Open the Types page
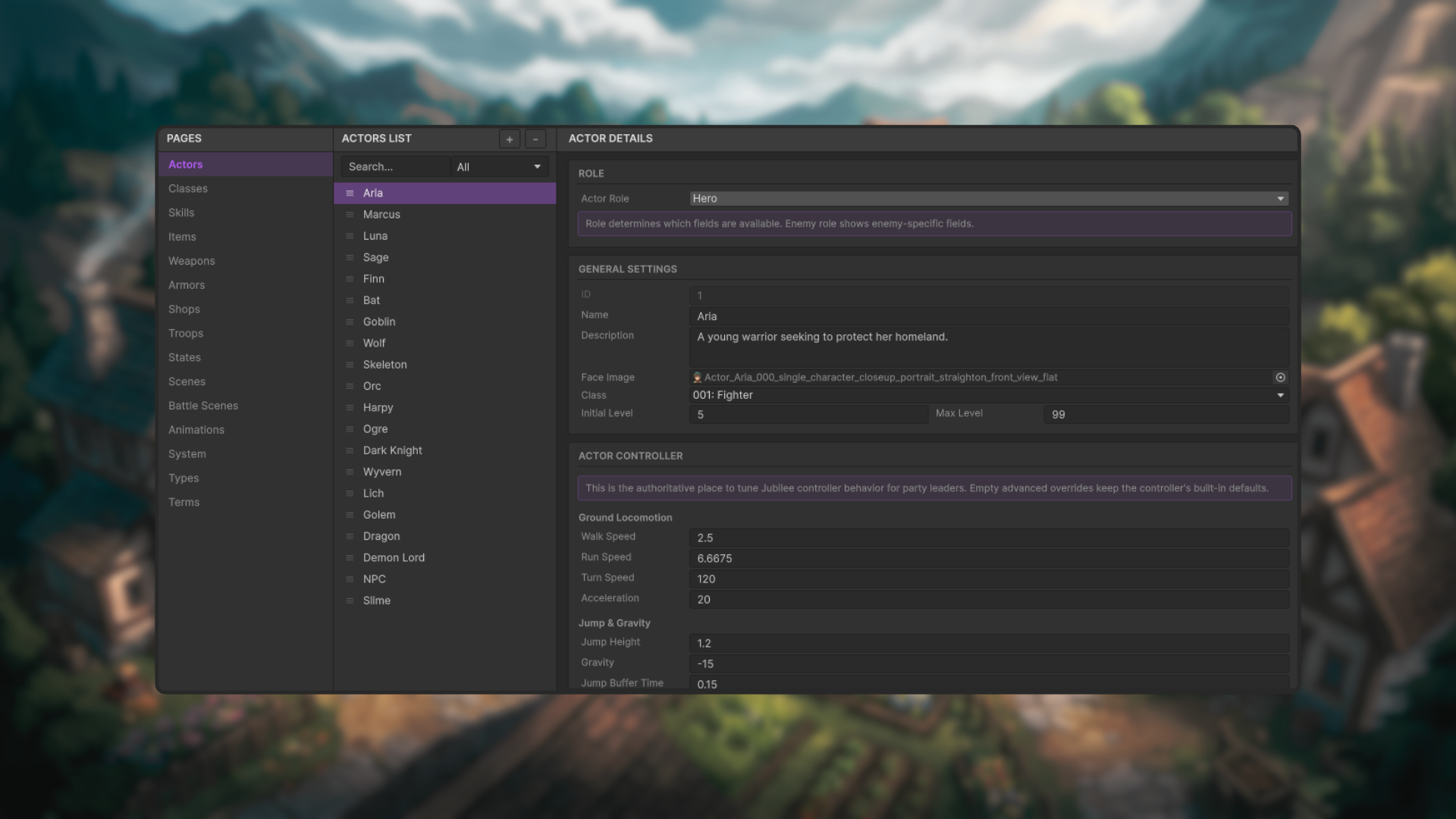The image size is (1456, 819). tap(246, 479)
